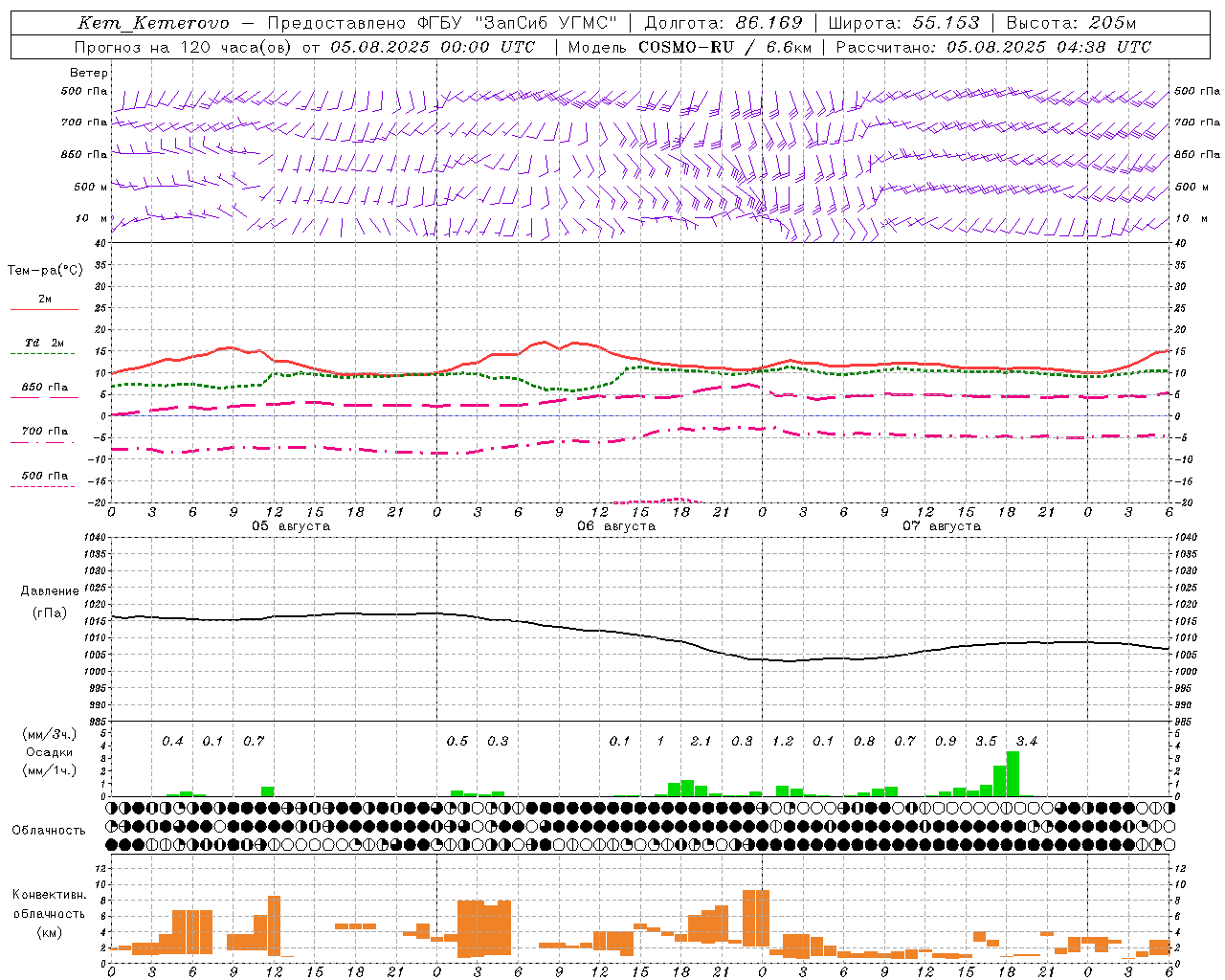Click the "Td 2м" dew point legend entry
The width and height of the screenshot is (1225, 980).
tap(45, 343)
